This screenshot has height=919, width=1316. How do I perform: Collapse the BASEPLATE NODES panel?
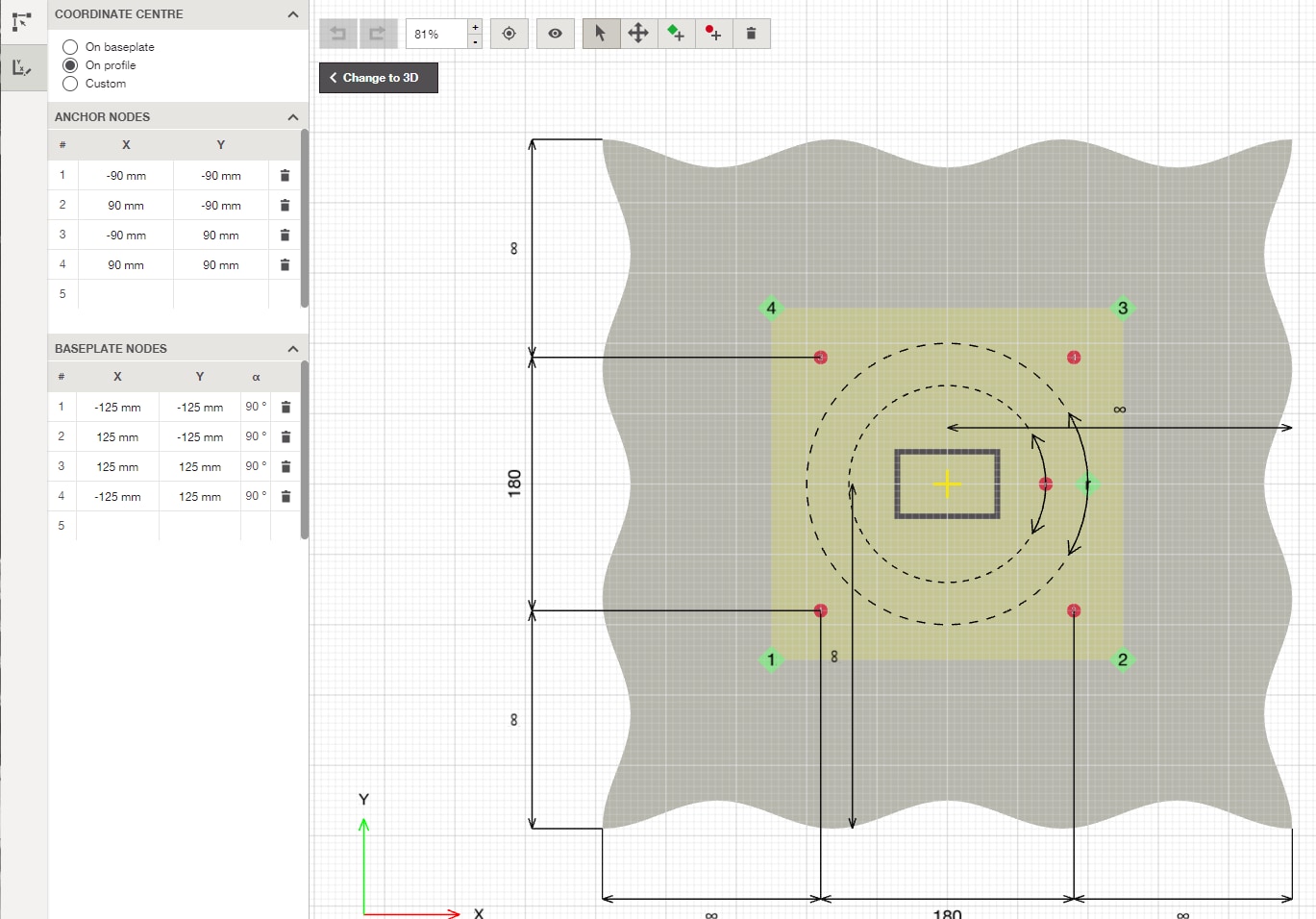pyautogui.click(x=293, y=348)
